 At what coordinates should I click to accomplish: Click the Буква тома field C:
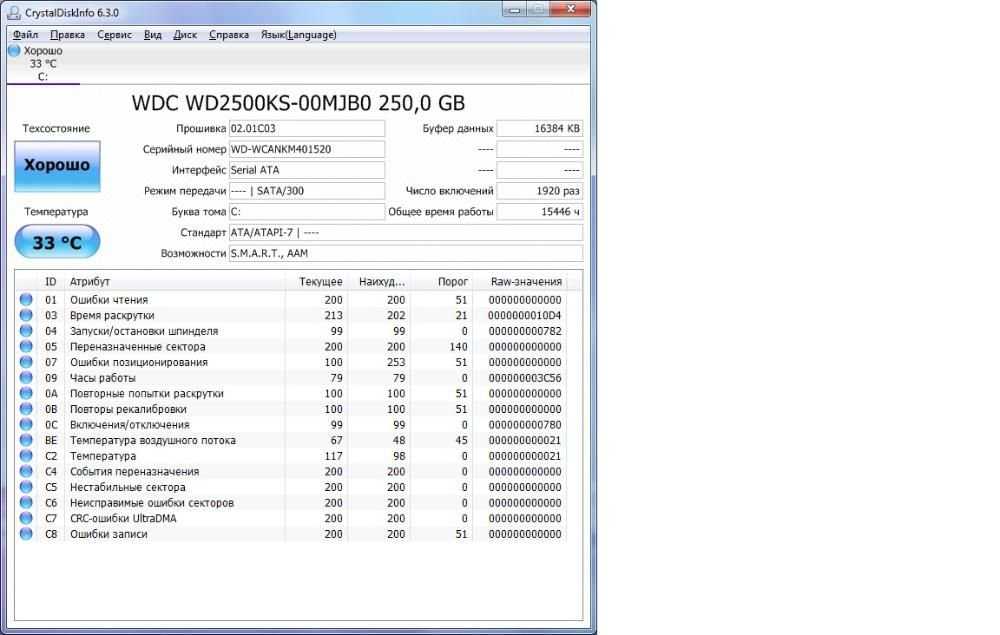(x=307, y=212)
